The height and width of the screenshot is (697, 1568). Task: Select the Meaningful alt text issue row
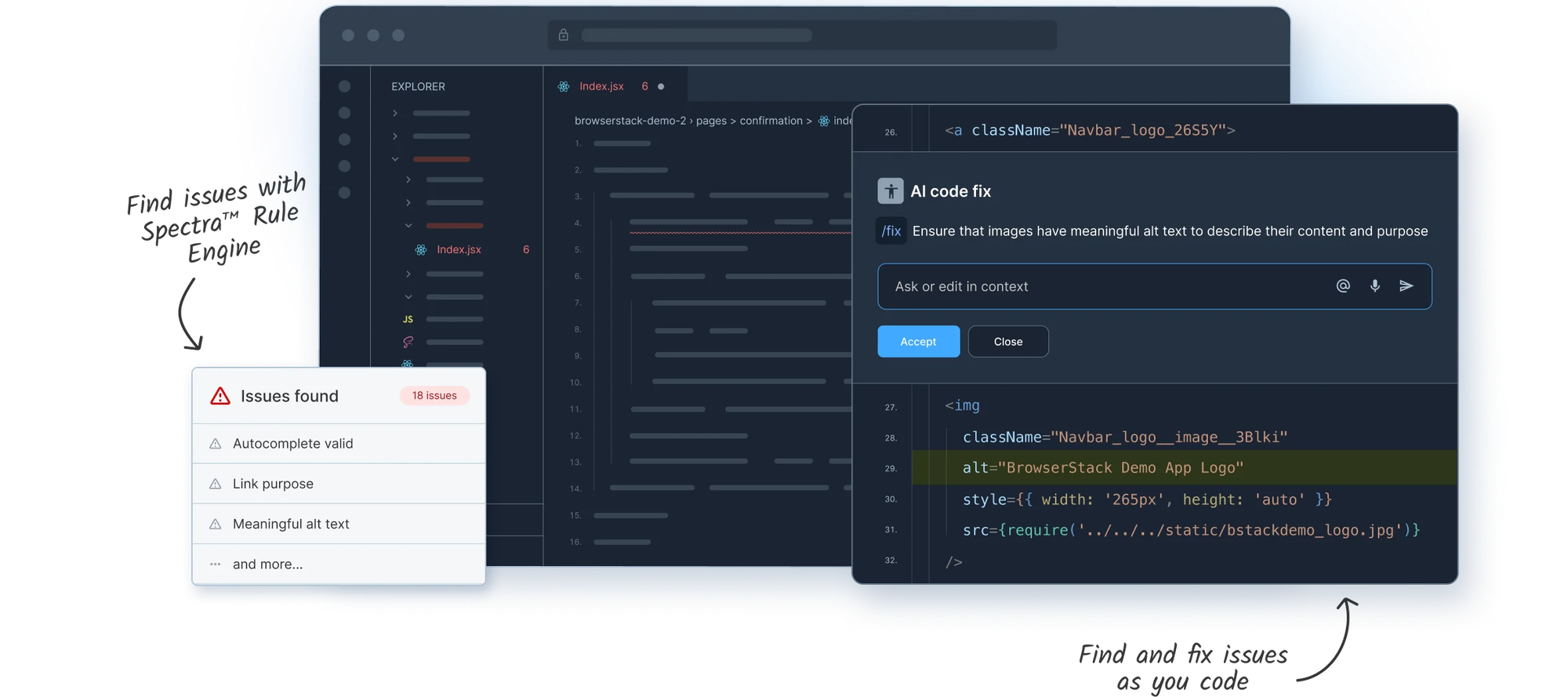[x=339, y=524]
